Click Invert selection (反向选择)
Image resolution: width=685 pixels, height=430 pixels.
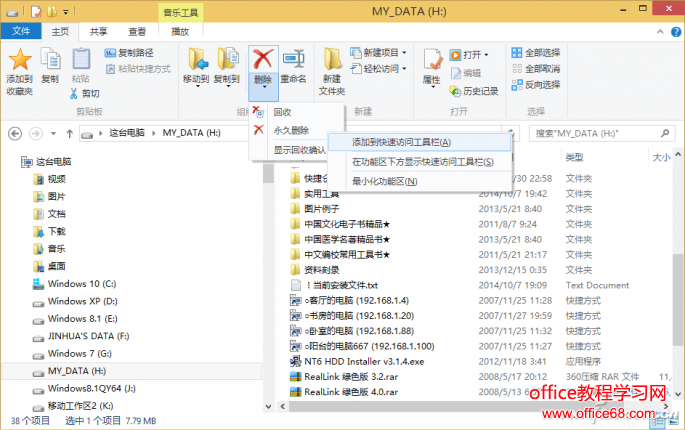pyautogui.click(x=536, y=84)
